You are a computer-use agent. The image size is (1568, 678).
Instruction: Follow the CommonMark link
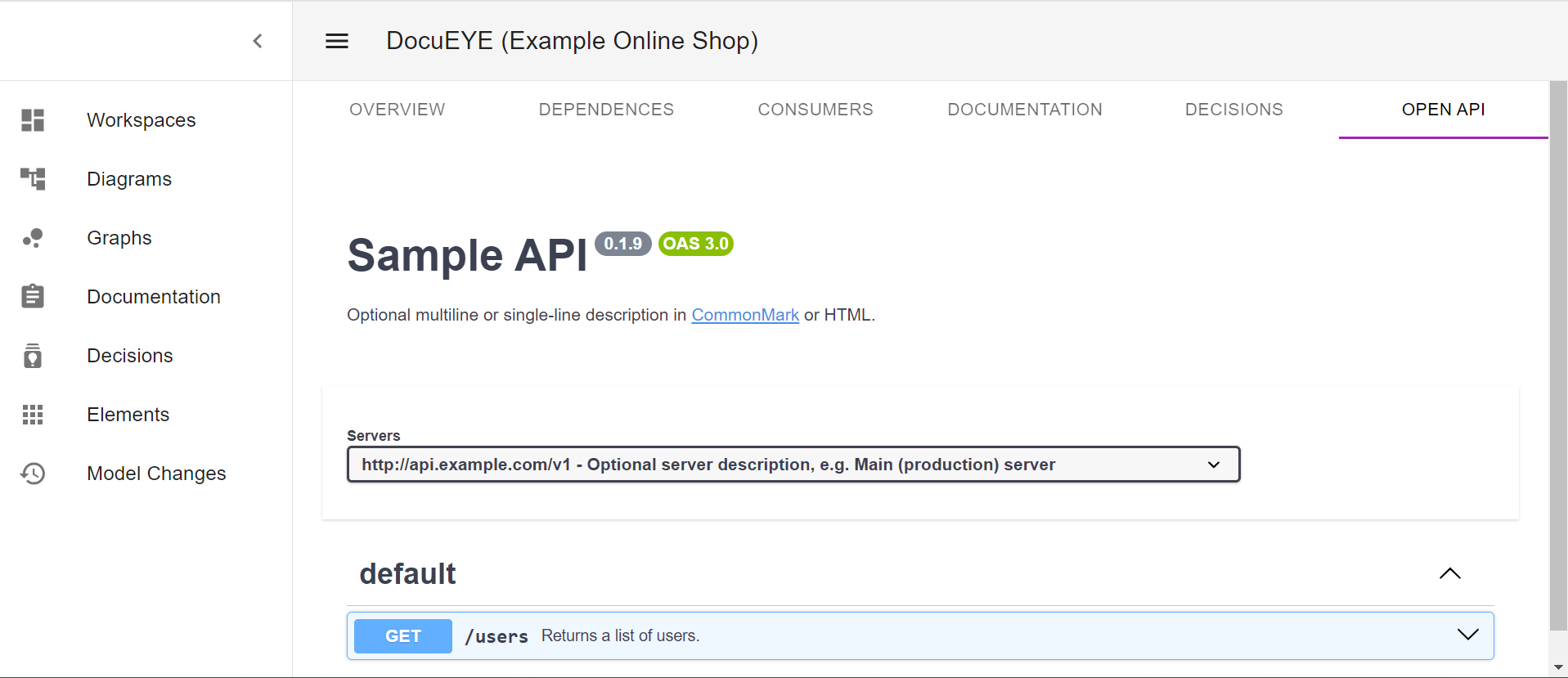(x=744, y=315)
